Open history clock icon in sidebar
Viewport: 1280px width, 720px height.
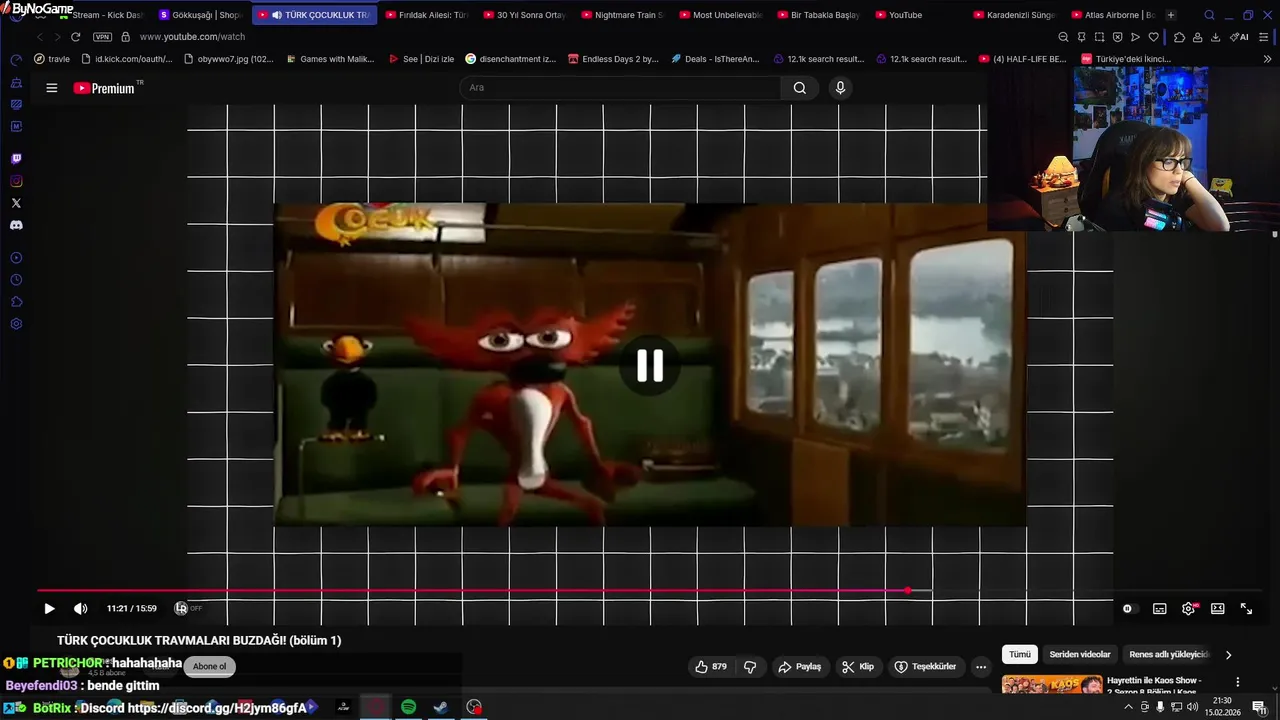(x=16, y=280)
